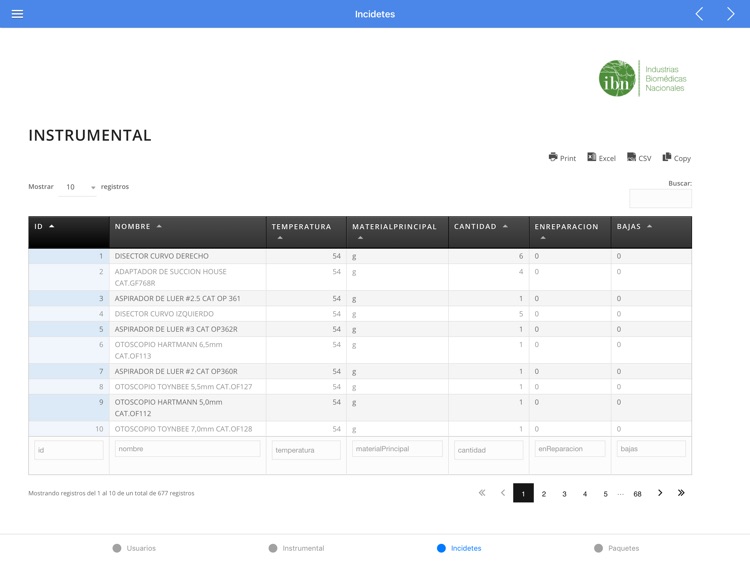Sort by ID column arrow
This screenshot has height=562, width=750.
pos(52,226)
